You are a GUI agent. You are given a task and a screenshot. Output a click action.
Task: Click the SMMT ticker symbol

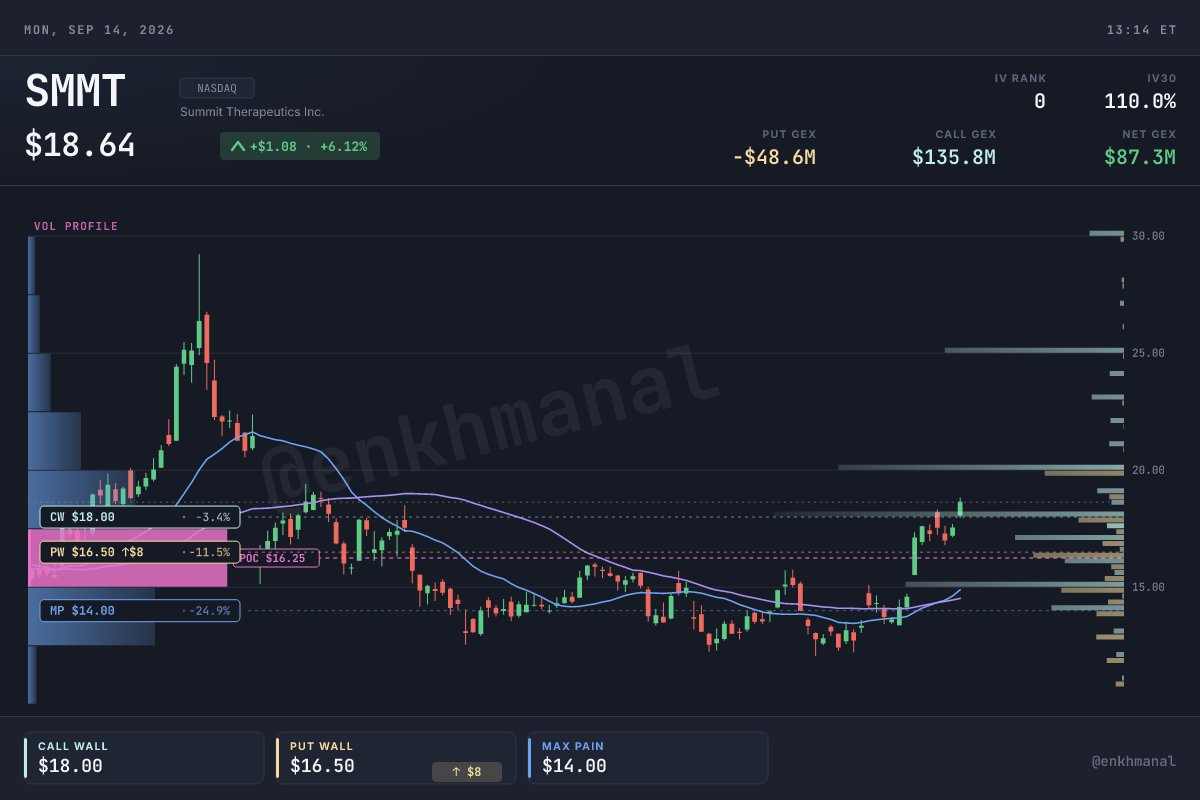(x=75, y=93)
